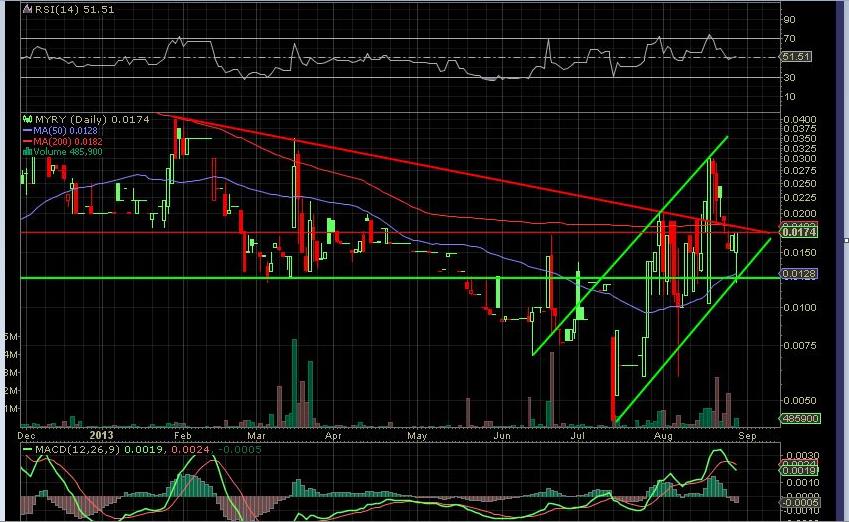This screenshot has height=522, width=849.
Task: Click the 0.0200 price axis label
Action: pos(800,214)
